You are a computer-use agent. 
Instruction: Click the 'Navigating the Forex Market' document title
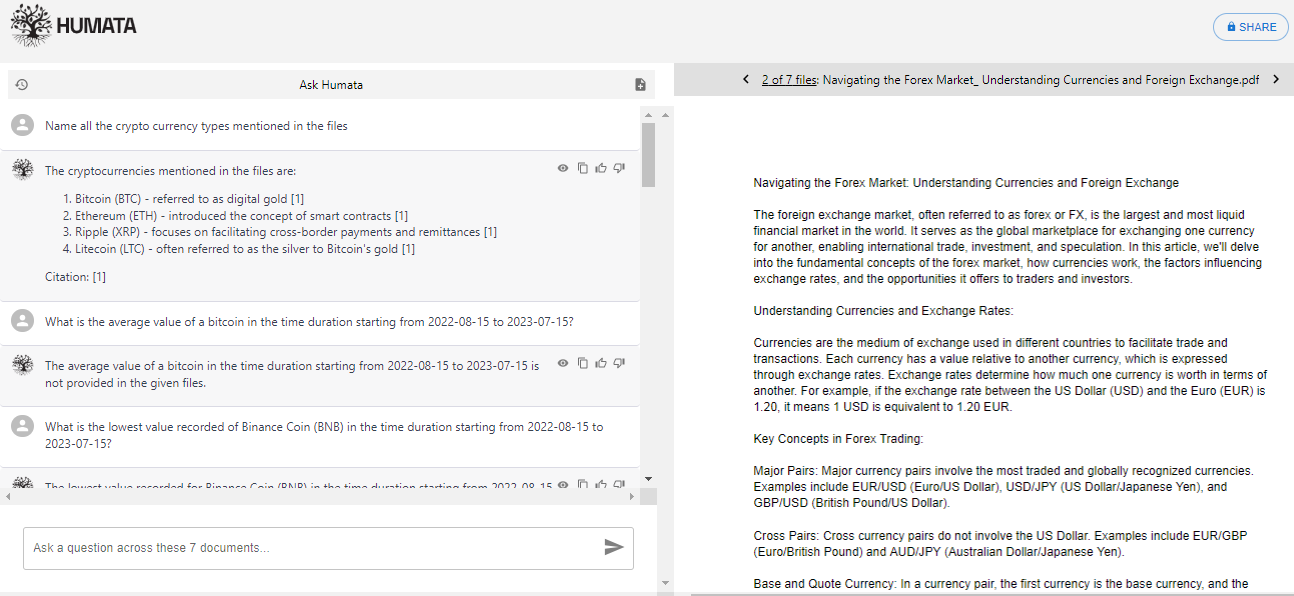coord(966,183)
